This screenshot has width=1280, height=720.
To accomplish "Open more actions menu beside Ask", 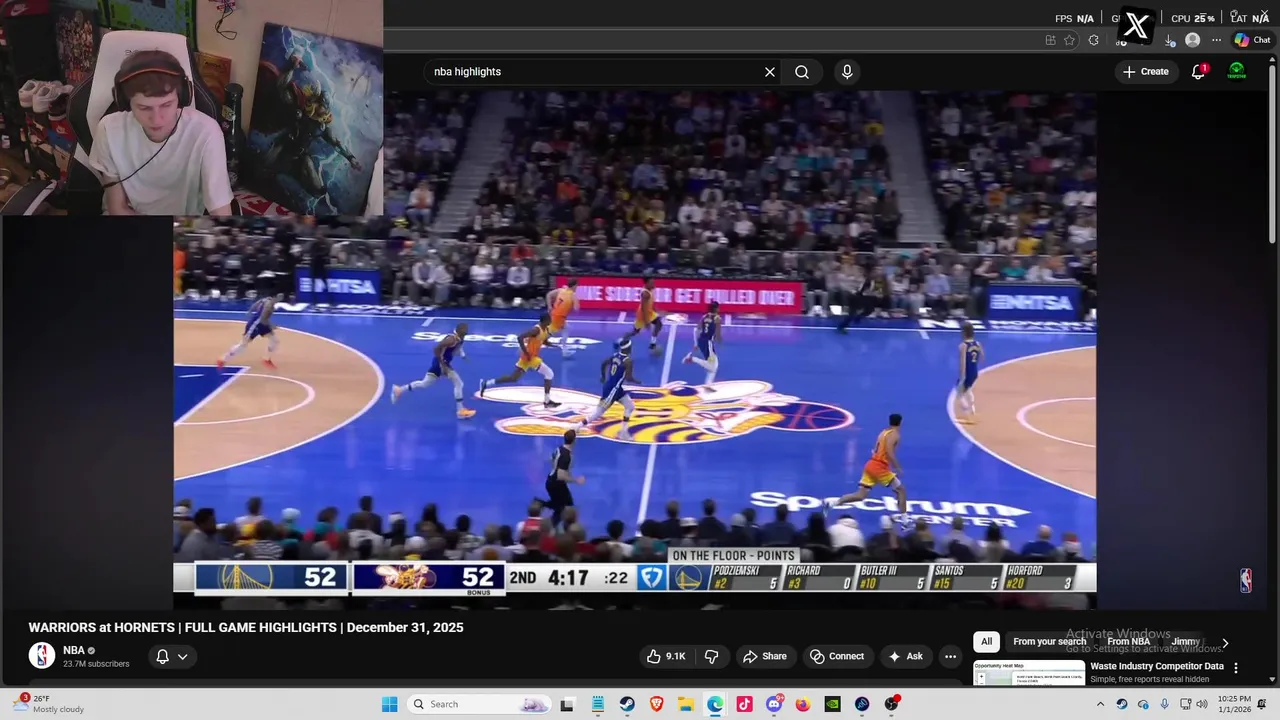I will [950, 656].
